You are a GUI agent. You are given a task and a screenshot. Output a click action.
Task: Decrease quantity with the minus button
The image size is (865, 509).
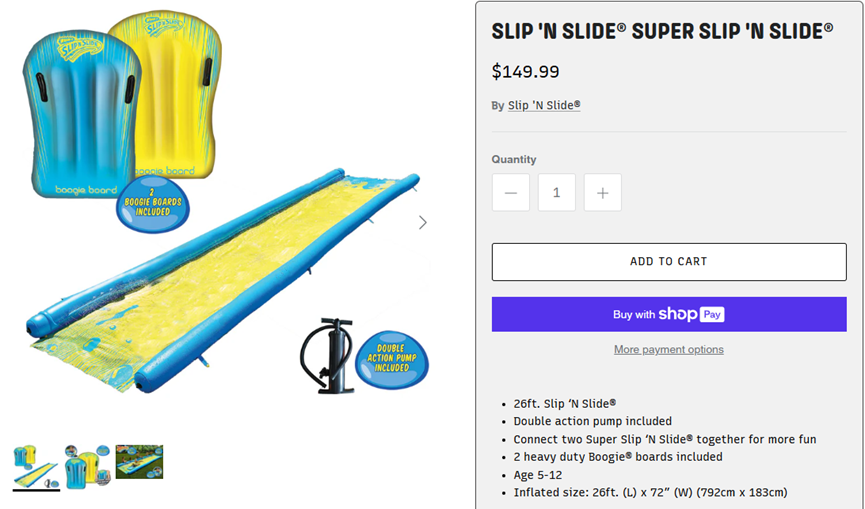point(510,193)
